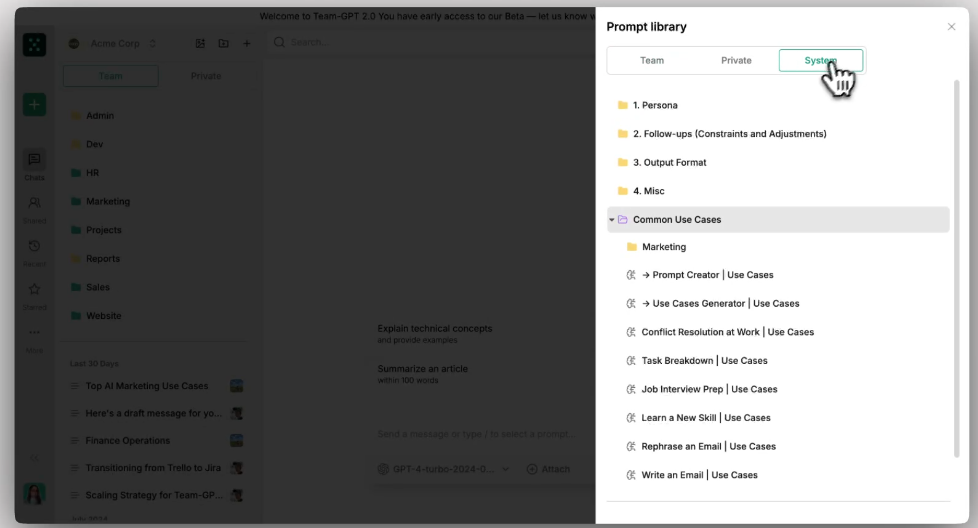Image resolution: width=978 pixels, height=528 pixels.
Task: Select the Private chats tab in sidebar
Action: click(206, 76)
